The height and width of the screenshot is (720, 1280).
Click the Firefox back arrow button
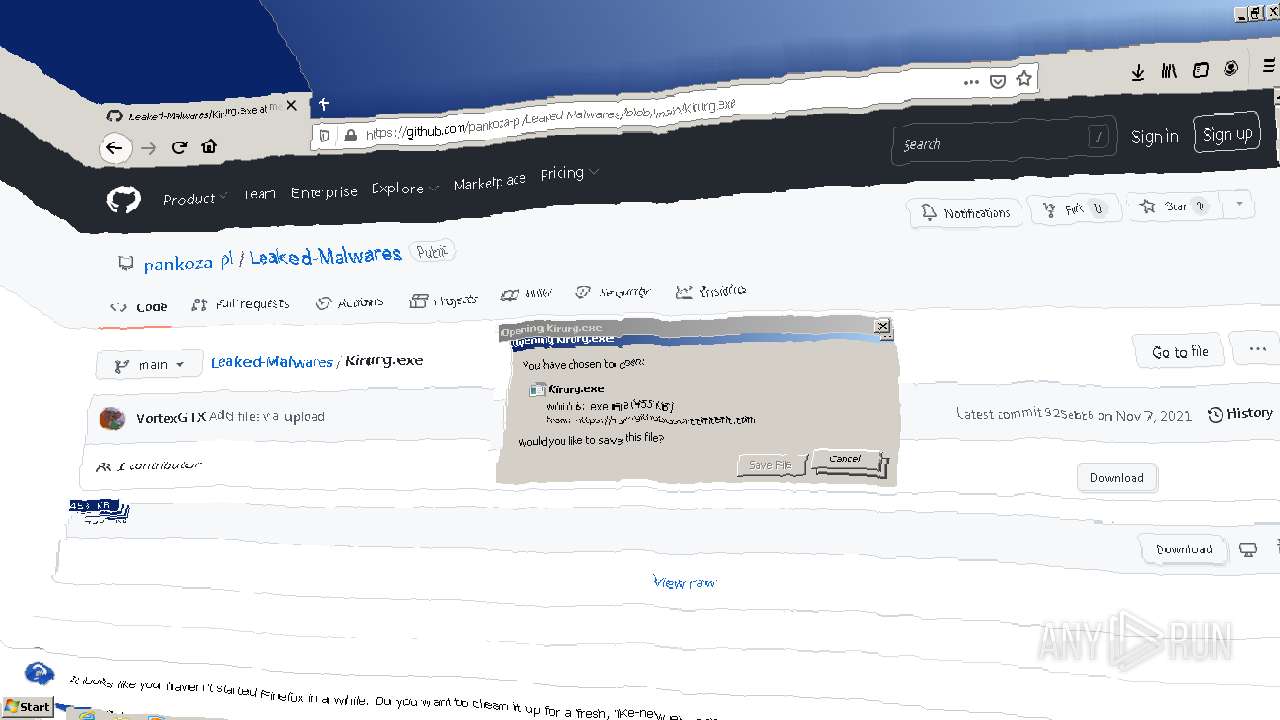[x=115, y=148]
